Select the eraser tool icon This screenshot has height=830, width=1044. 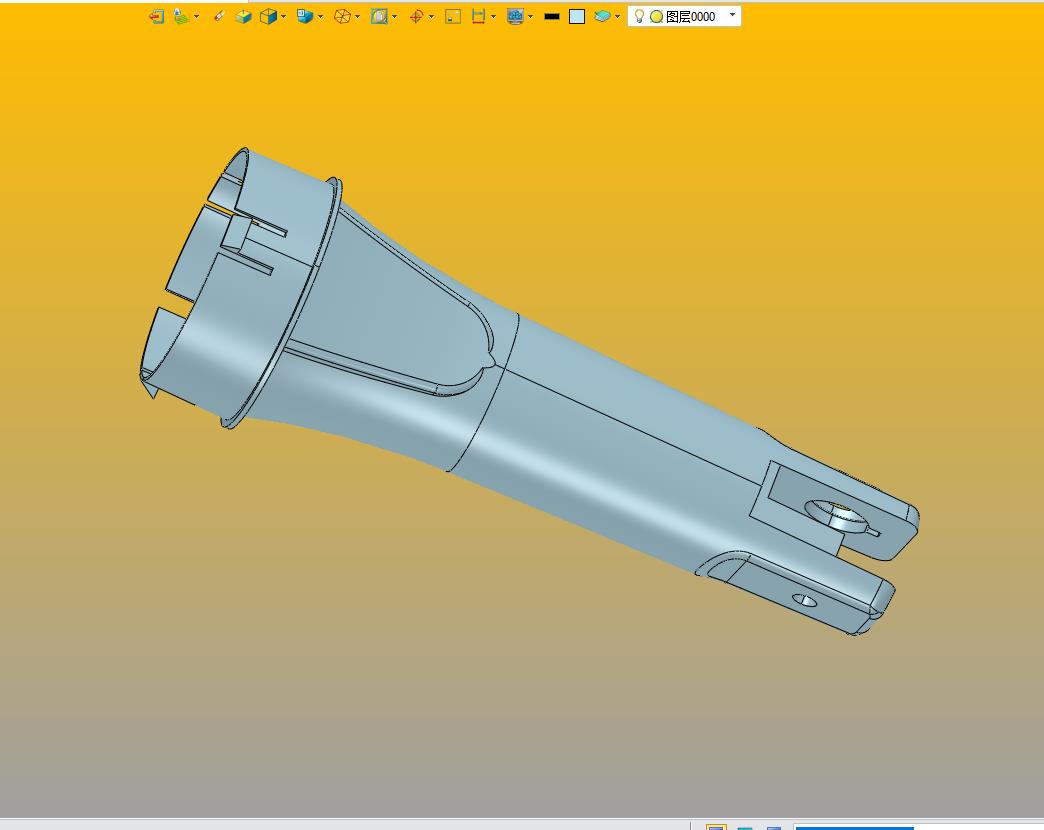(219, 17)
